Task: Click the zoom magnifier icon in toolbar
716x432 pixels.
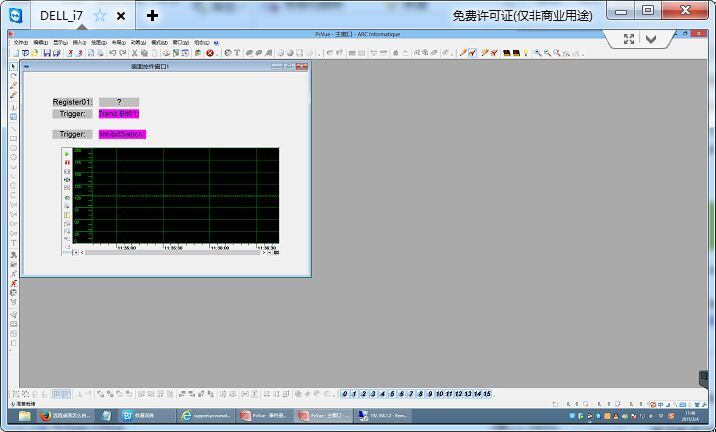Action: pyautogui.click(x=538, y=53)
